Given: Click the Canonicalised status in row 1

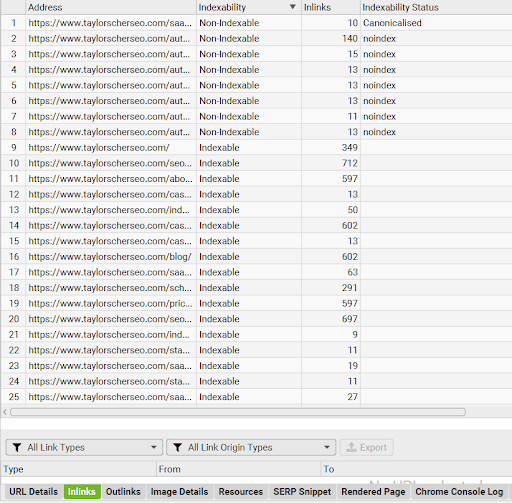Looking at the screenshot, I should tap(392, 23).
